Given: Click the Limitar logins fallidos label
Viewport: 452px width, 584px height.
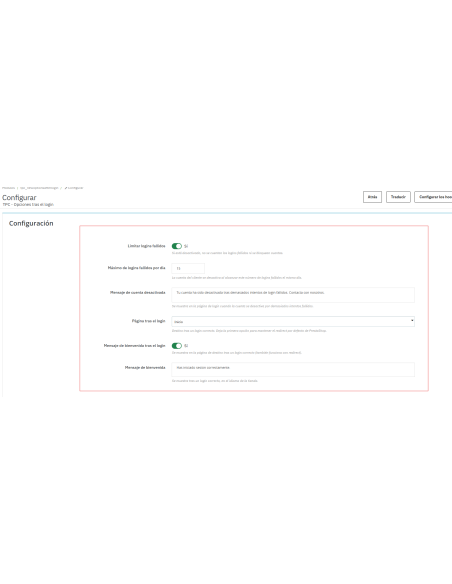Looking at the screenshot, I should click(x=146, y=246).
